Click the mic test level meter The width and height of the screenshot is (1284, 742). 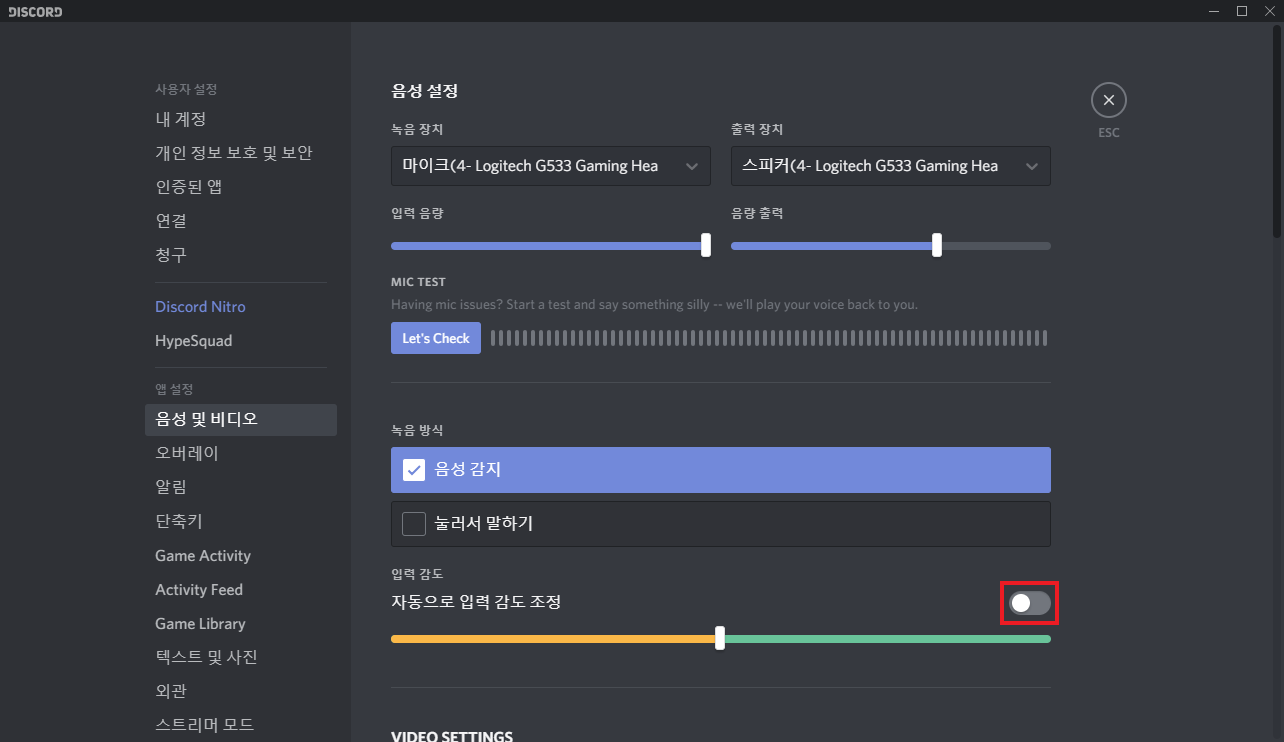coord(769,338)
